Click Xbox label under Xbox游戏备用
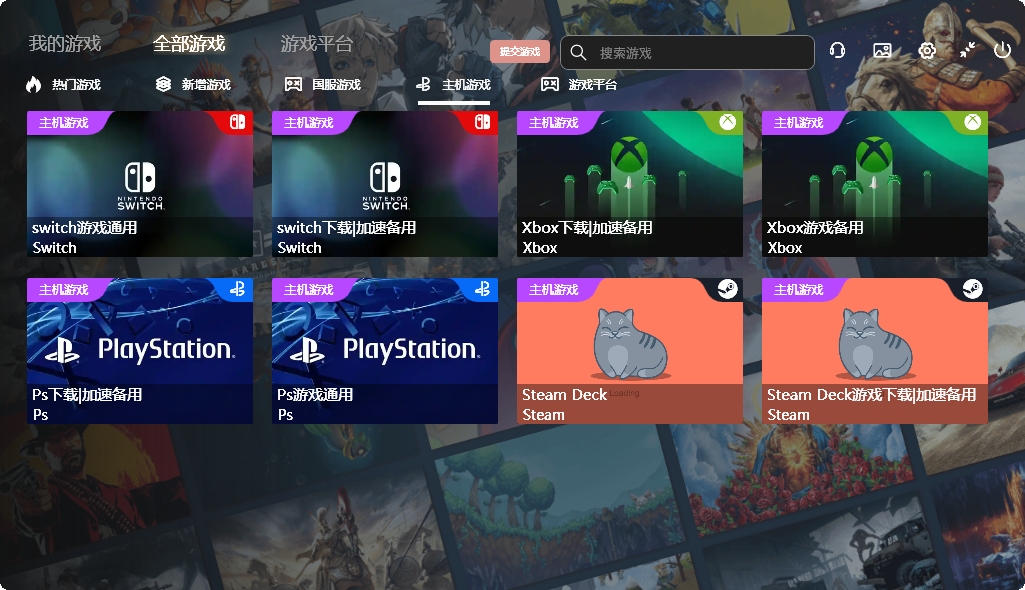The image size is (1025, 590). [x=784, y=248]
